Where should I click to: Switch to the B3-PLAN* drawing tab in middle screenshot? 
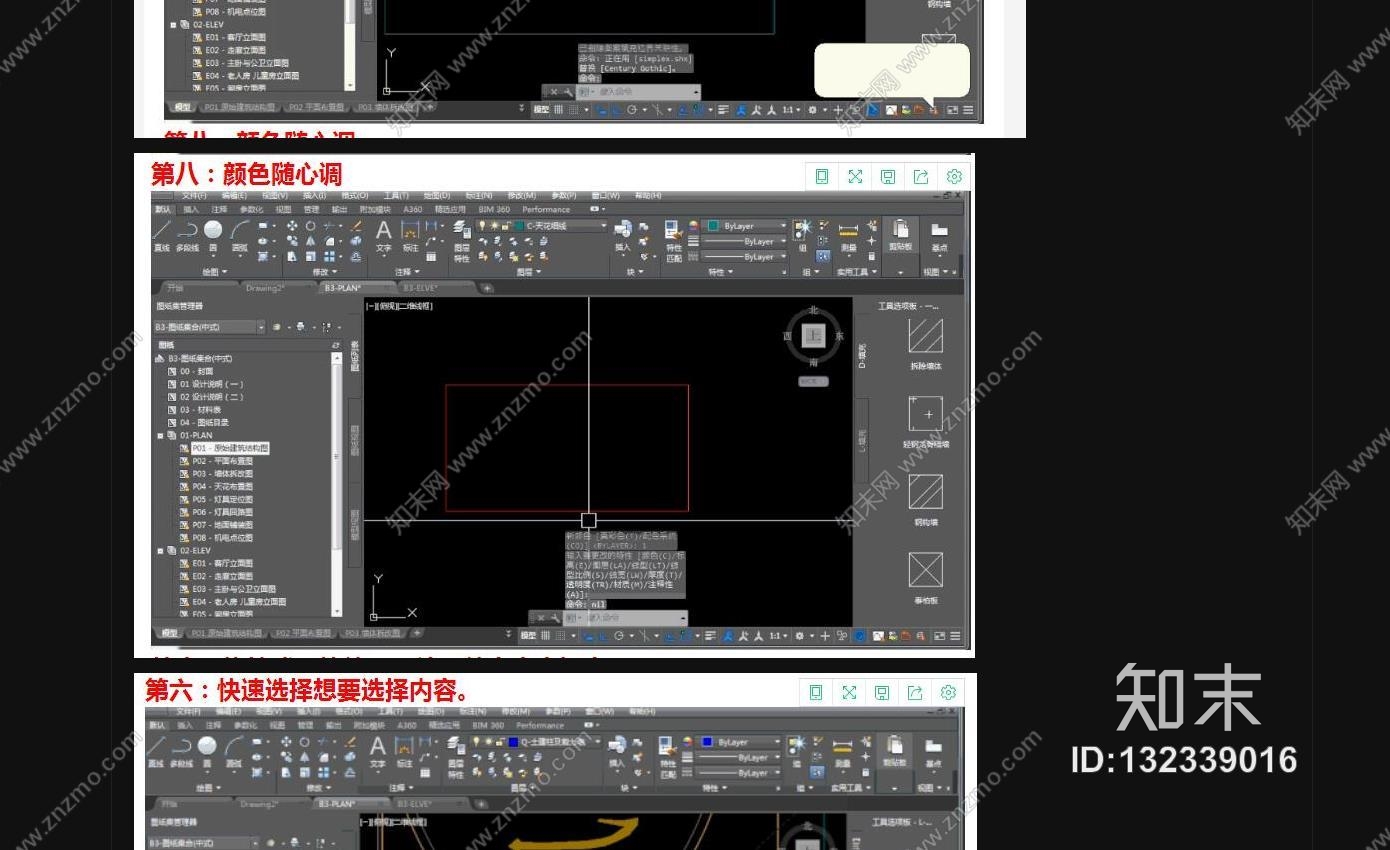(x=343, y=287)
